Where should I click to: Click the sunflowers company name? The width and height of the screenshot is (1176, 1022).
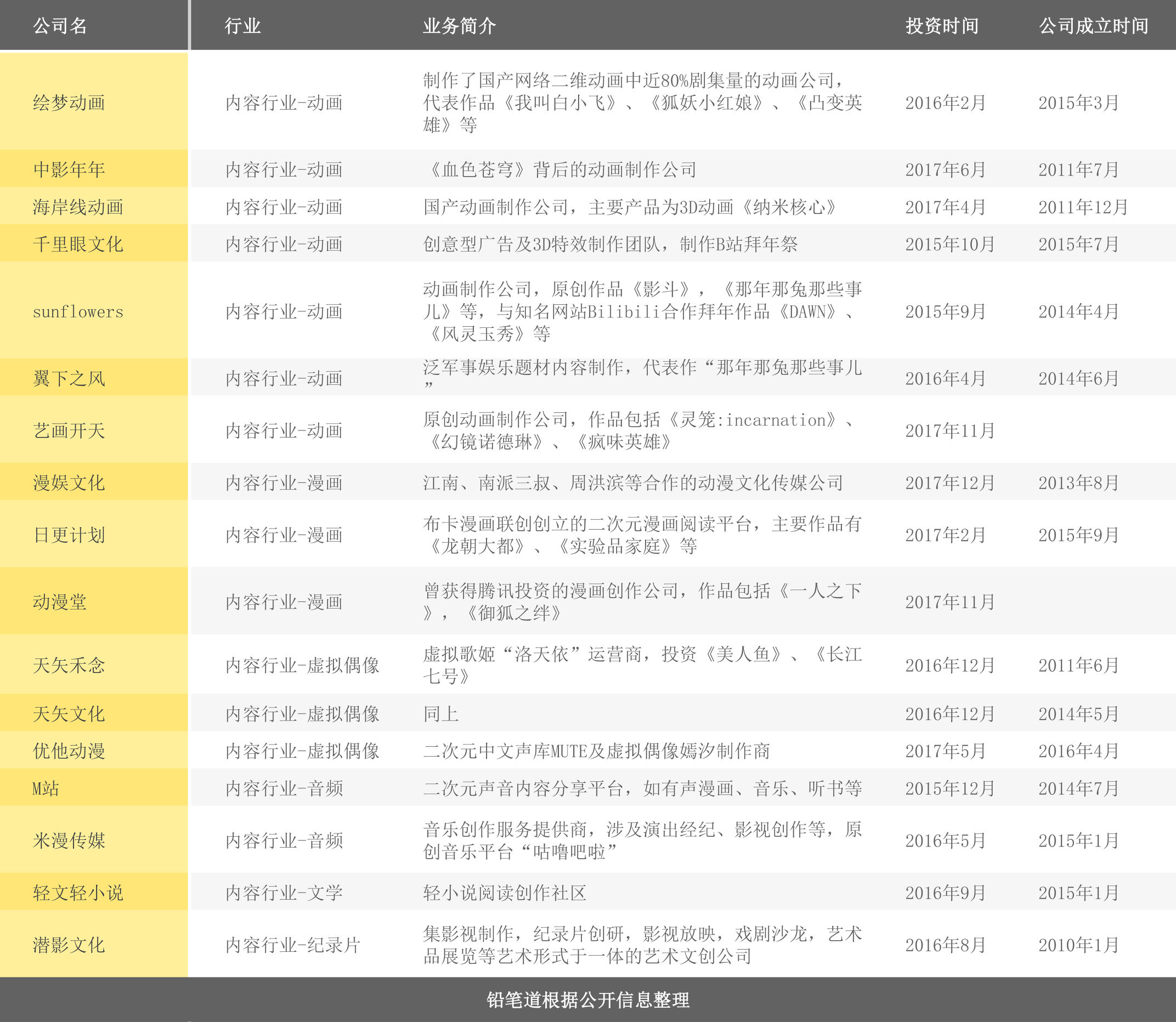[78, 311]
